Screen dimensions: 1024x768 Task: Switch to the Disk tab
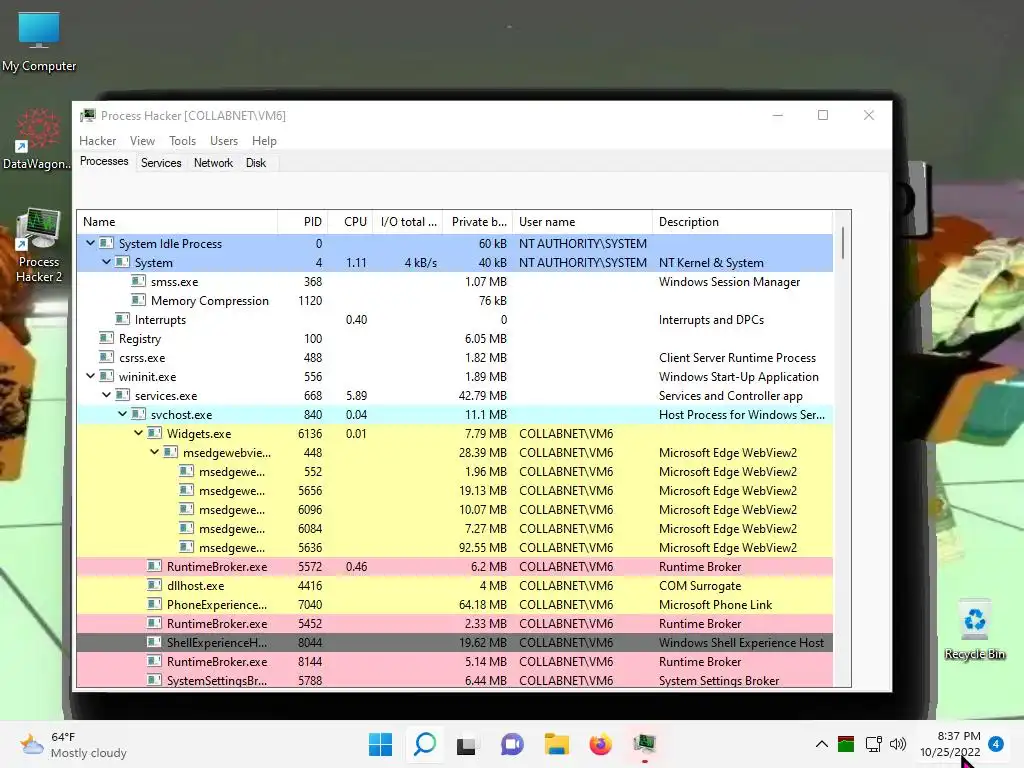click(x=255, y=163)
